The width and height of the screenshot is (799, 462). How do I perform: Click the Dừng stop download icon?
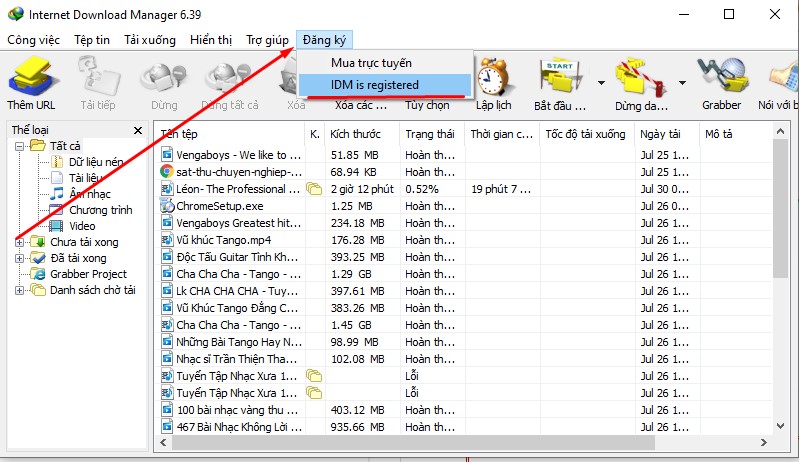pos(164,79)
